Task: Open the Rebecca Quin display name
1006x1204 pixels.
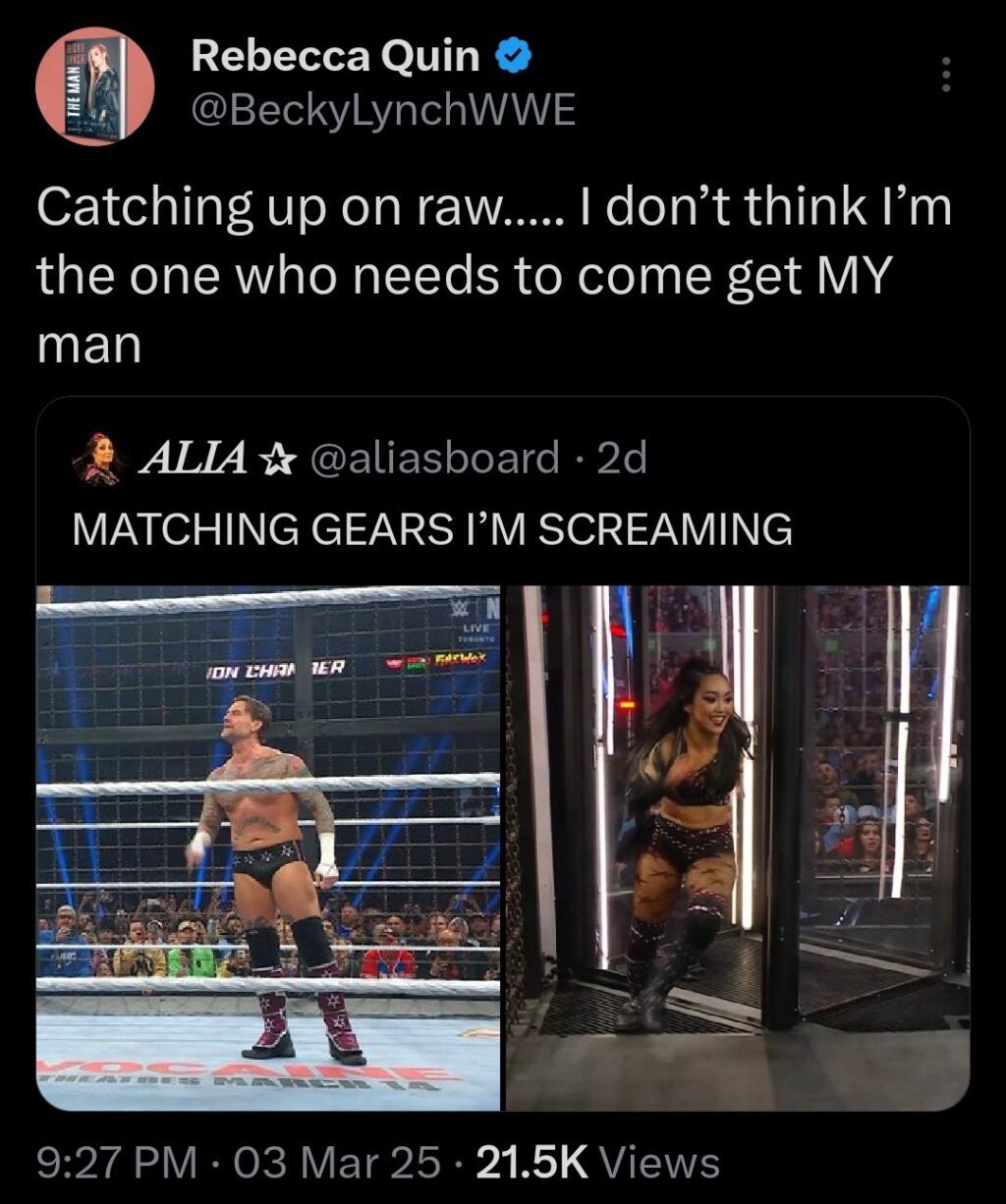Action: pos(335,58)
